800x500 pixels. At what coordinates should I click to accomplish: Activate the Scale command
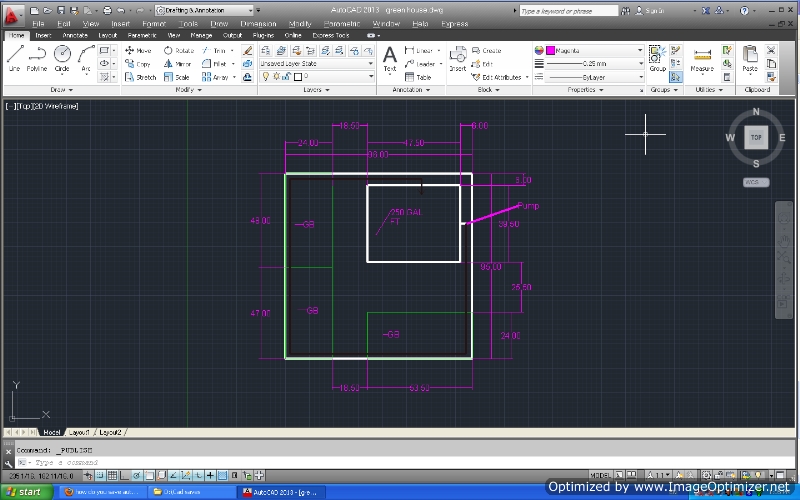coord(177,77)
